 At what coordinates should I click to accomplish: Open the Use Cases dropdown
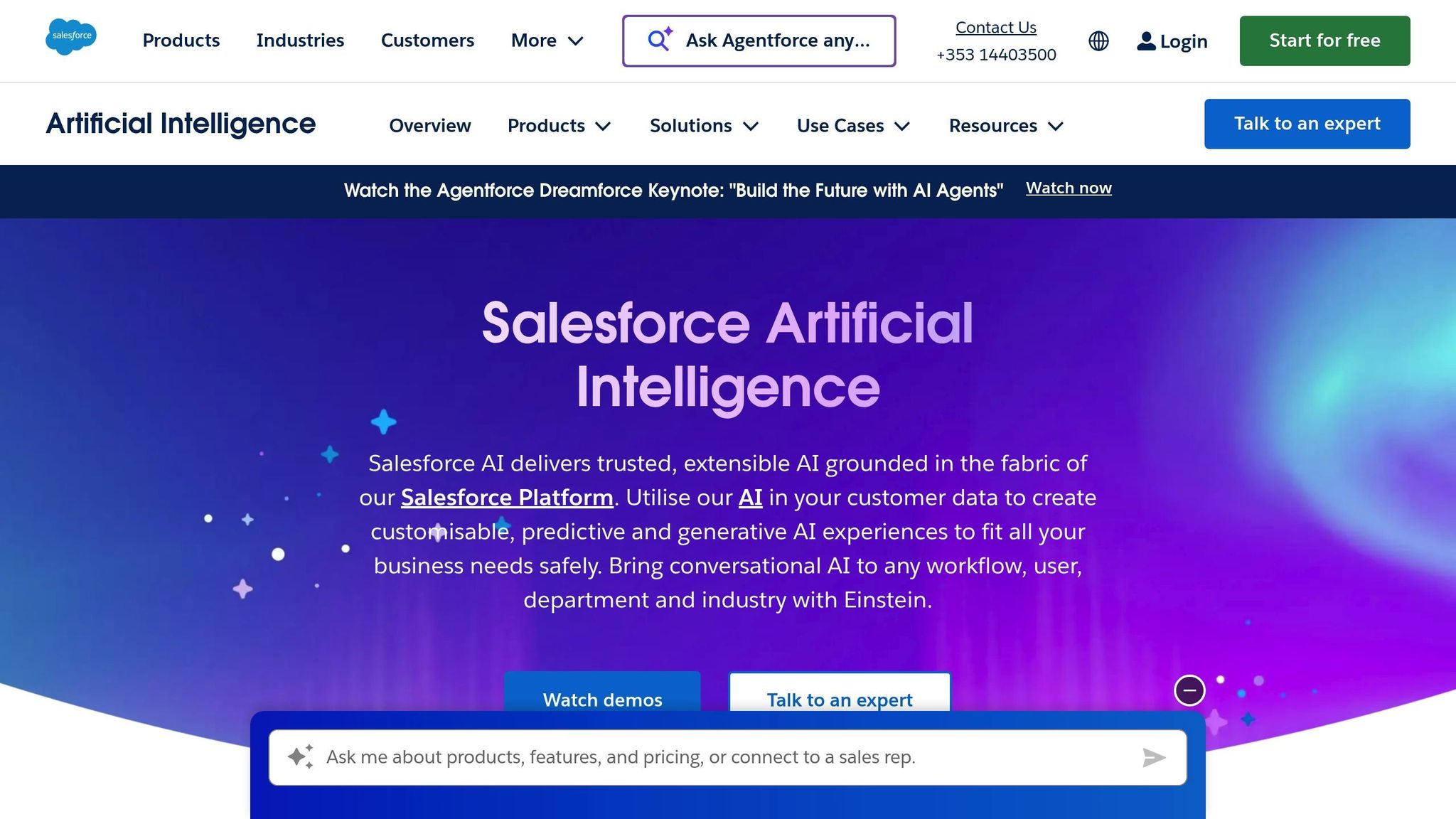point(852,125)
